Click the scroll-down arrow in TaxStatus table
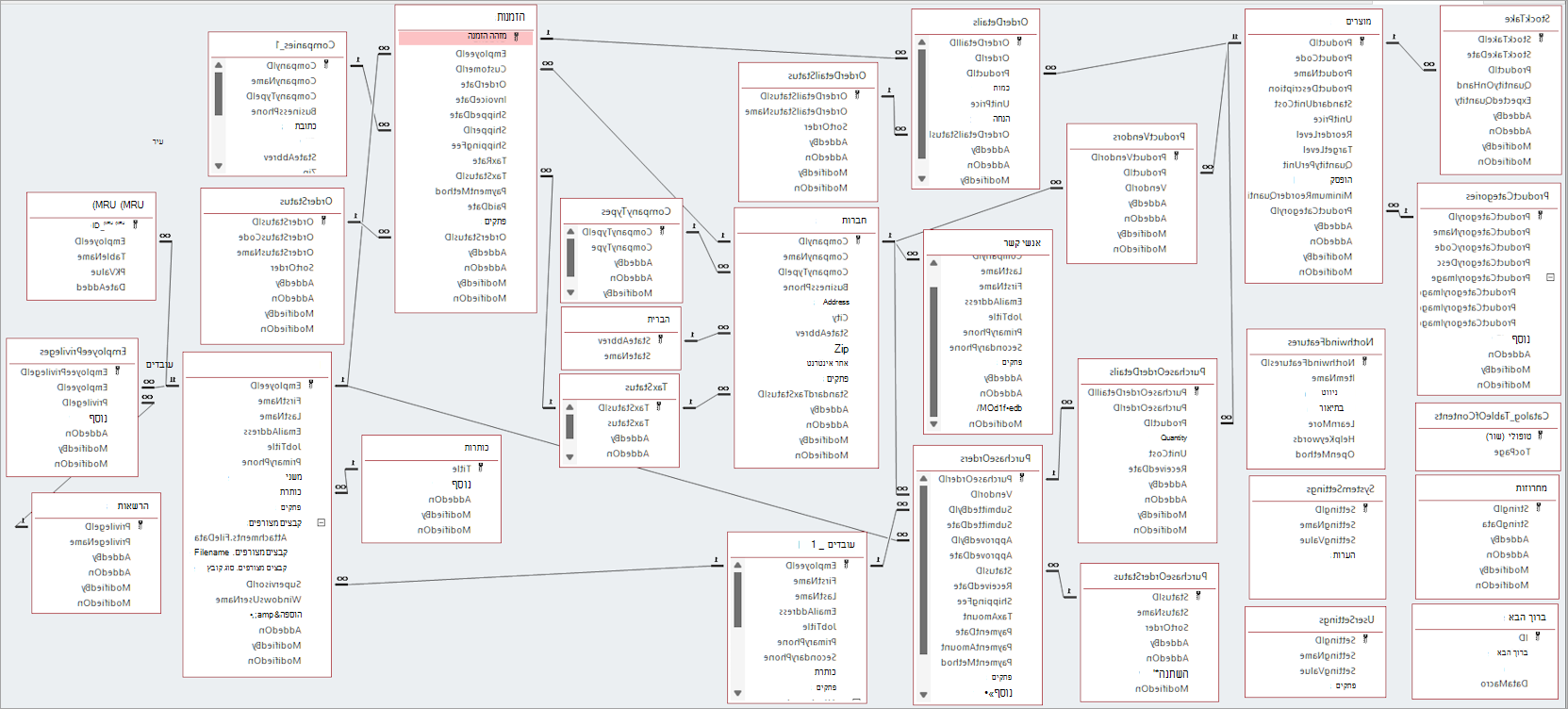Image resolution: width=1568 pixels, height=709 pixels. coord(570,456)
